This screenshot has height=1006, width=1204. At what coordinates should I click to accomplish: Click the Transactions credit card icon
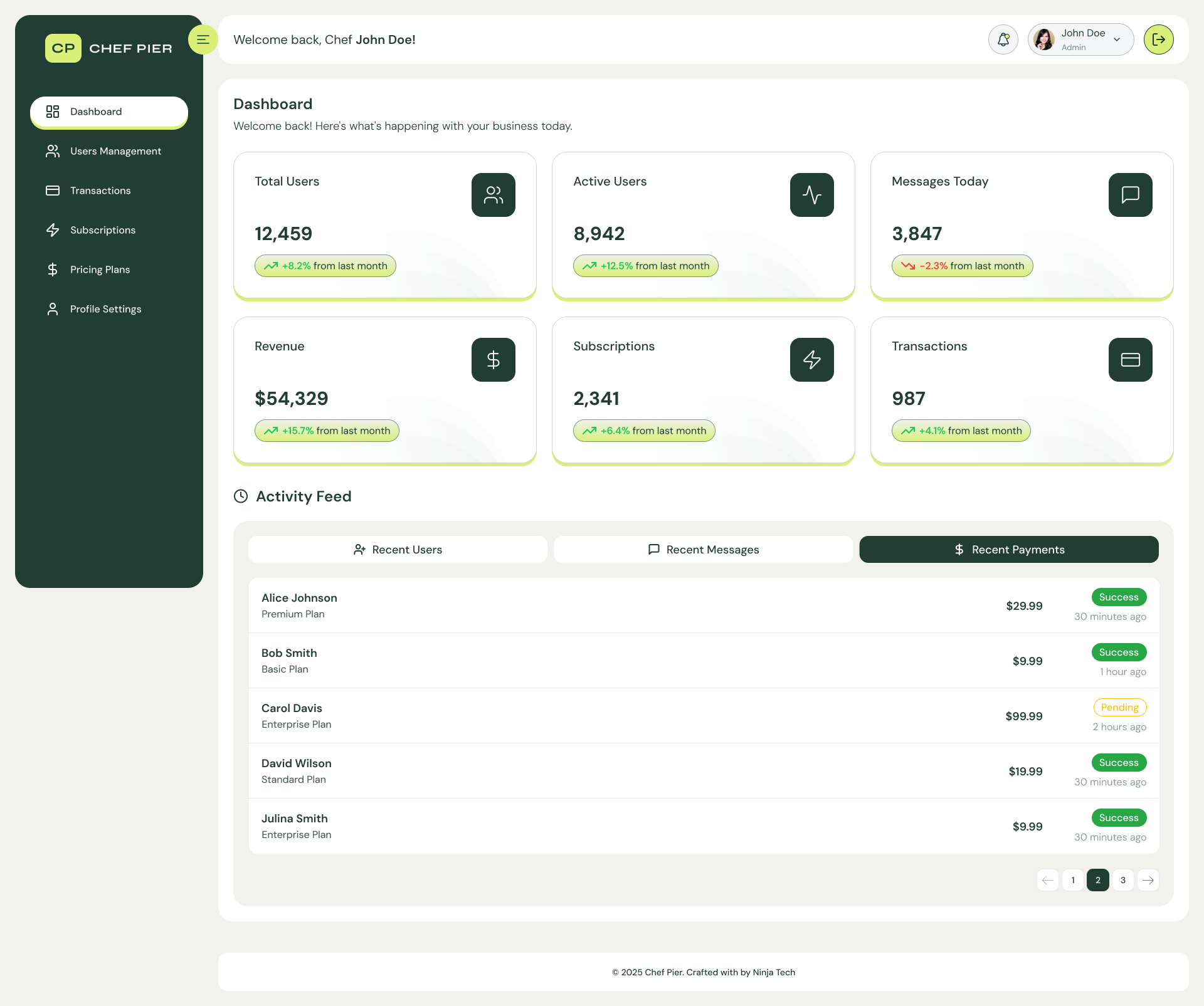tap(1130, 360)
